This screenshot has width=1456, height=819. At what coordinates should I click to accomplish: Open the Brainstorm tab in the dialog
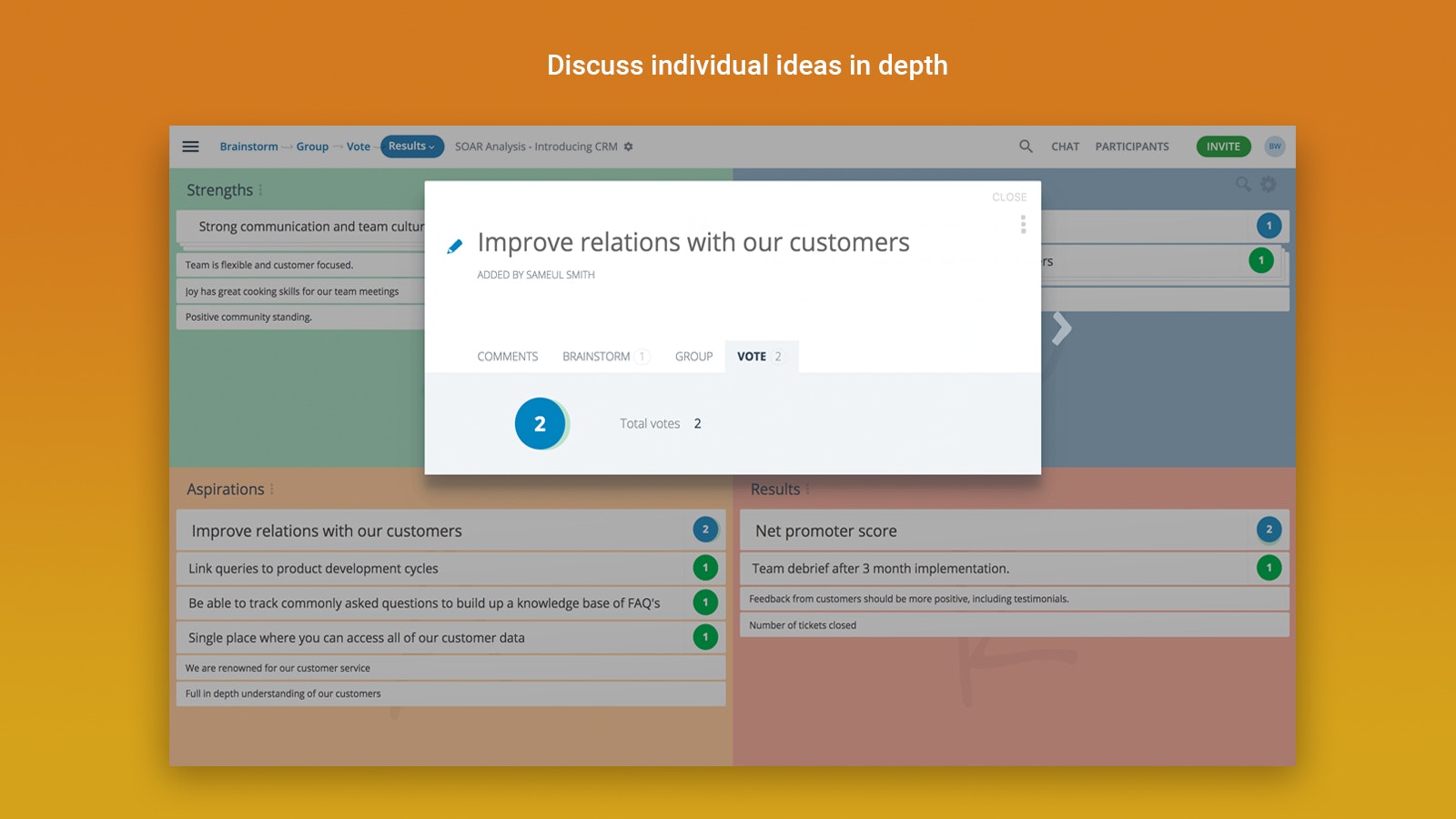tap(597, 356)
